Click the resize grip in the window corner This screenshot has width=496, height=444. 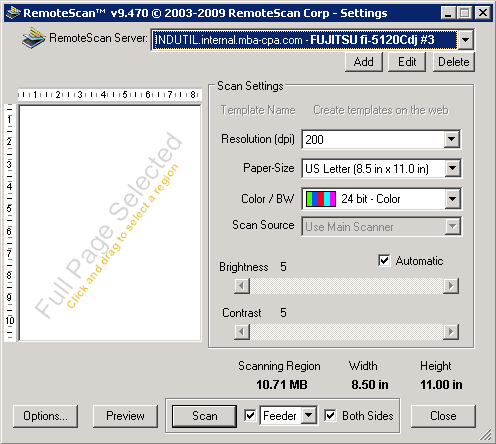[x=486, y=434]
